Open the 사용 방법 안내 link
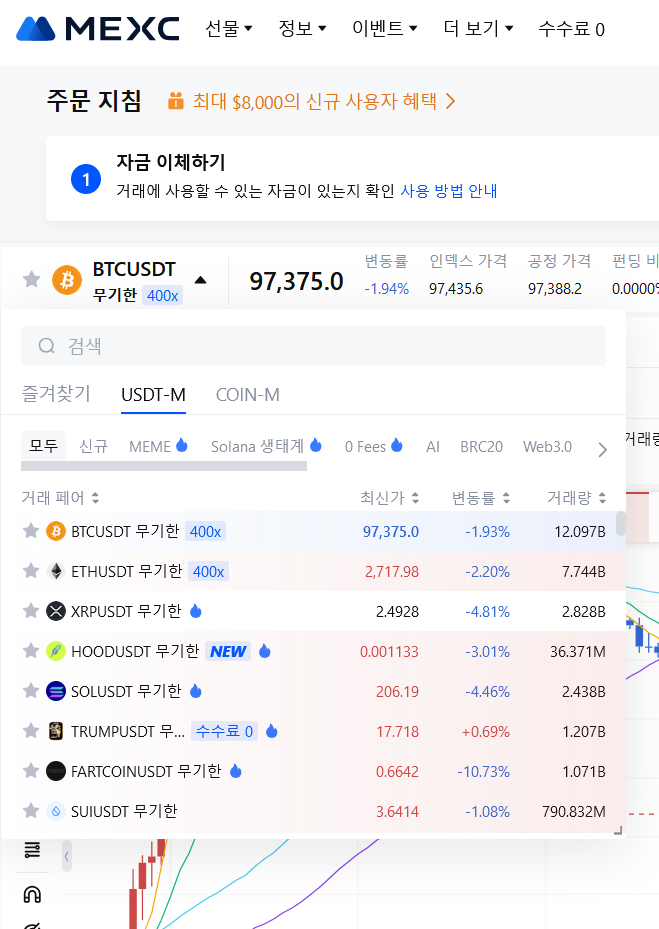The width and height of the screenshot is (659, 929). (449, 191)
